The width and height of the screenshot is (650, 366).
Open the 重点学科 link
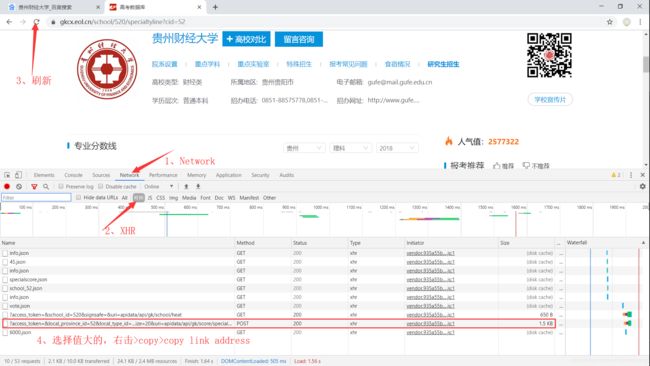coord(207,64)
